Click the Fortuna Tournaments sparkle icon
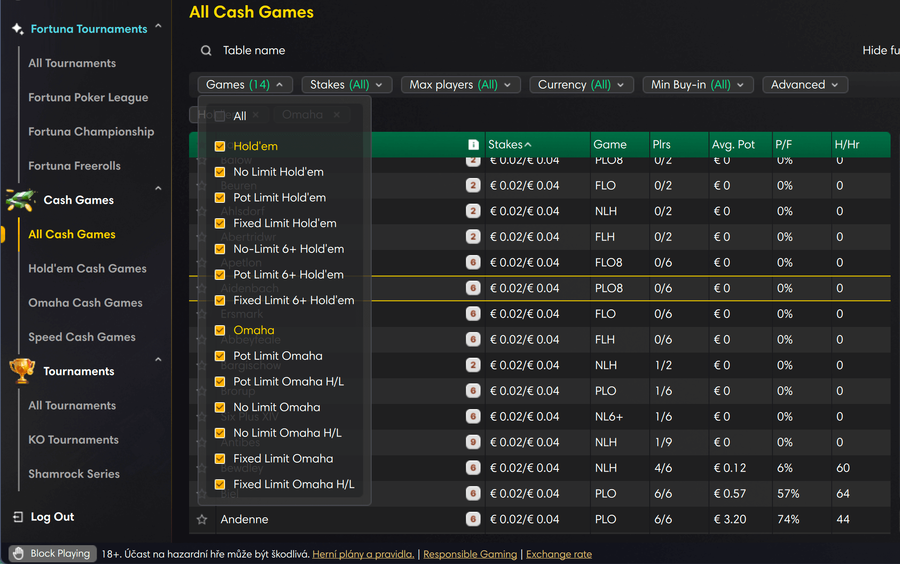Image resolution: width=900 pixels, height=564 pixels. pyautogui.click(x=17, y=29)
